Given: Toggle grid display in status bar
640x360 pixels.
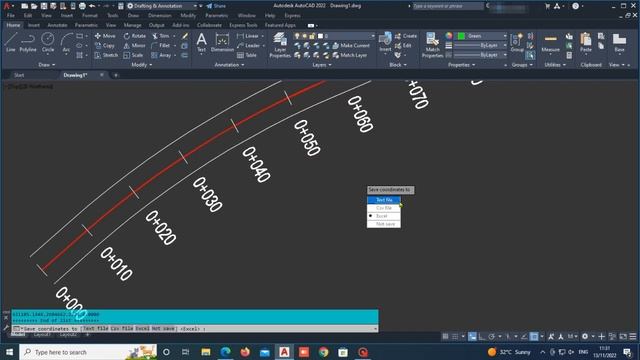Looking at the screenshot, I should 445,336.
